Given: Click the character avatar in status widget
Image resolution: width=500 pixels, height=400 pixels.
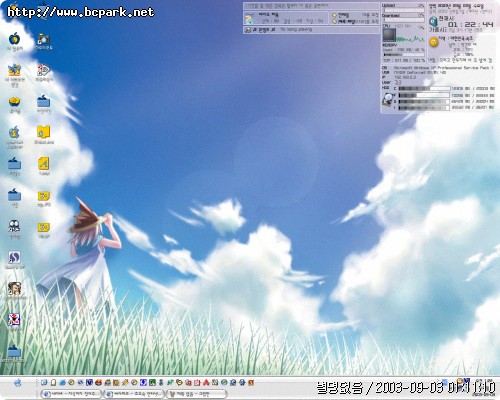Looking at the screenshot, I should [249, 19].
